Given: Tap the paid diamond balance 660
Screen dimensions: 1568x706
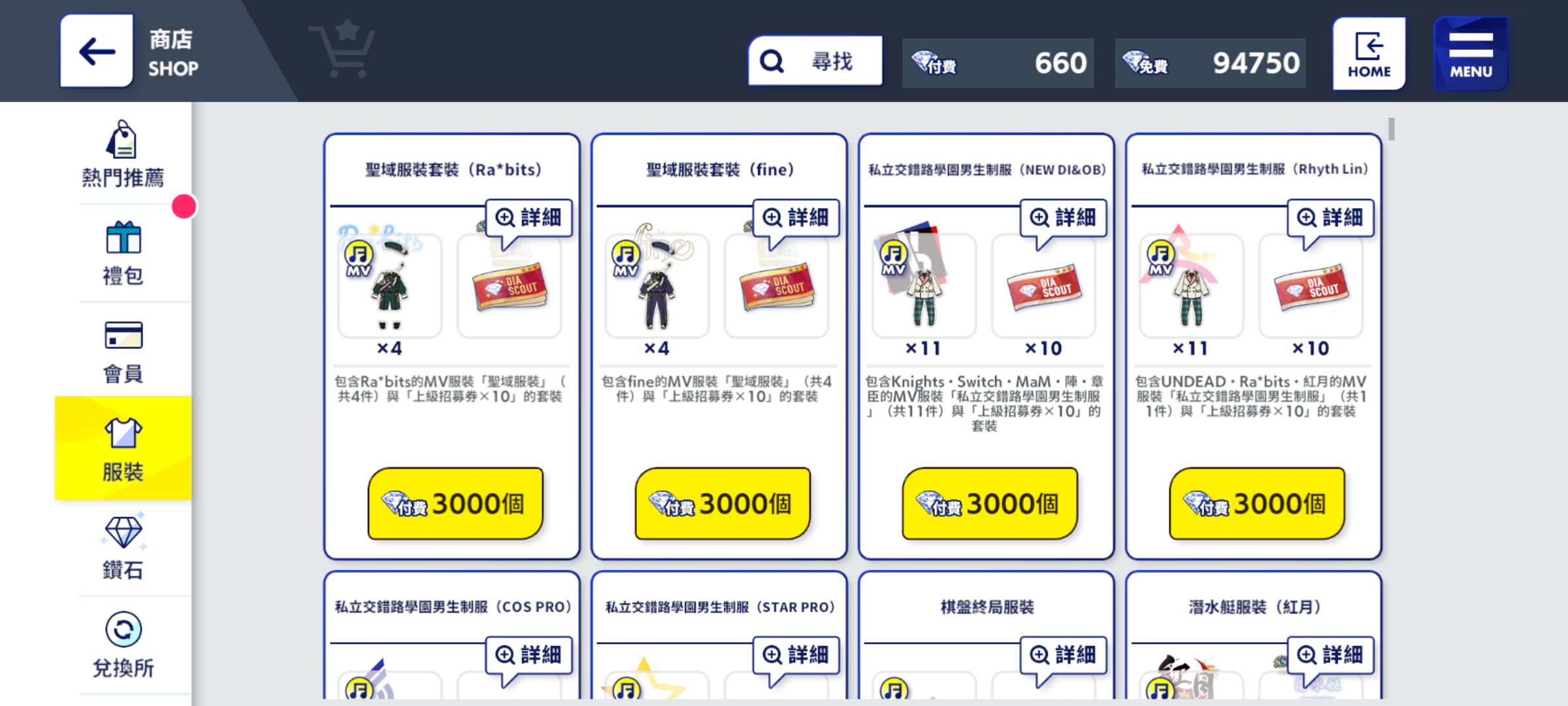Looking at the screenshot, I should click(x=998, y=63).
